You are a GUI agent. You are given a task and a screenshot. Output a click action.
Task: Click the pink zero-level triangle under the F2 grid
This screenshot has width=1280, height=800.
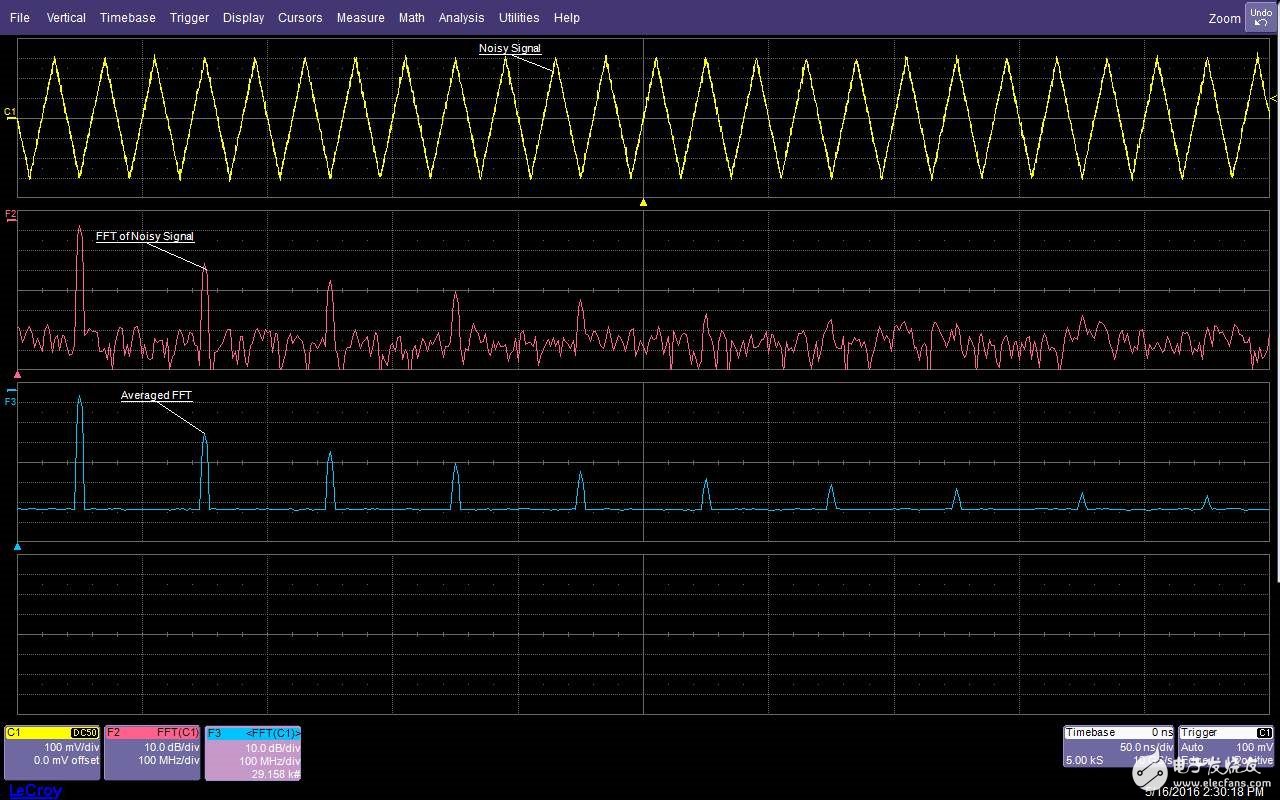coord(17,374)
